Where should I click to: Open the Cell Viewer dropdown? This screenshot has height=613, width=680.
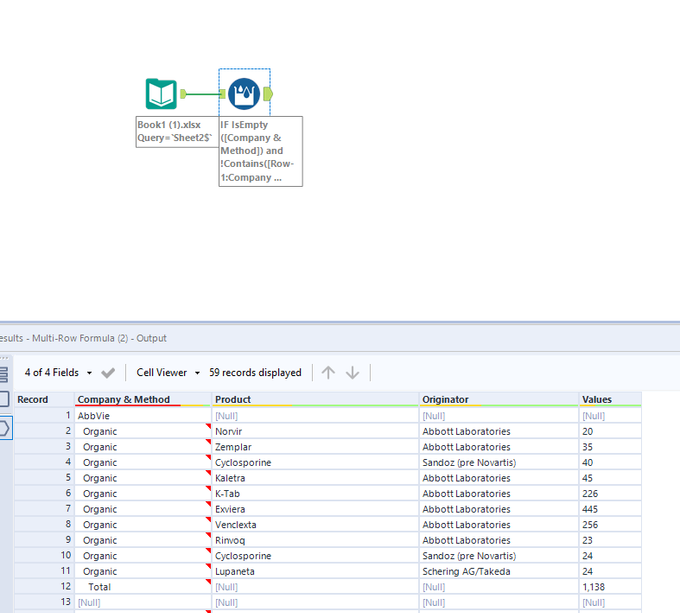tap(168, 372)
